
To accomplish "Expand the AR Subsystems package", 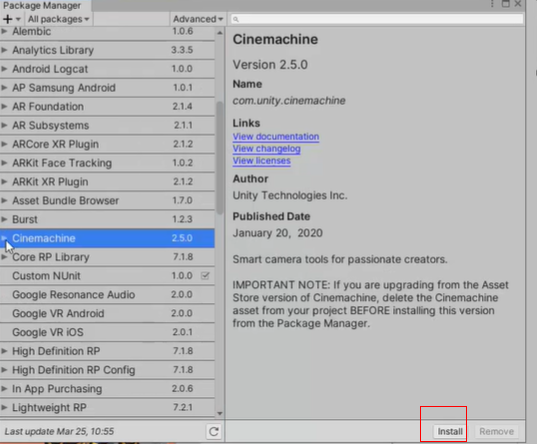I will [4, 125].
